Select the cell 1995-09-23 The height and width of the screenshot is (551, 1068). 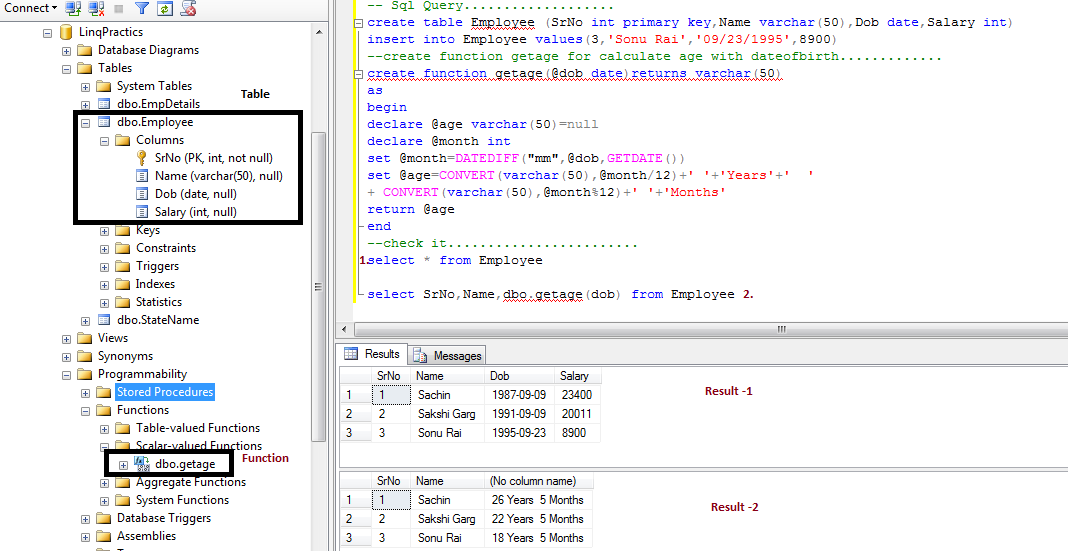coord(520,433)
